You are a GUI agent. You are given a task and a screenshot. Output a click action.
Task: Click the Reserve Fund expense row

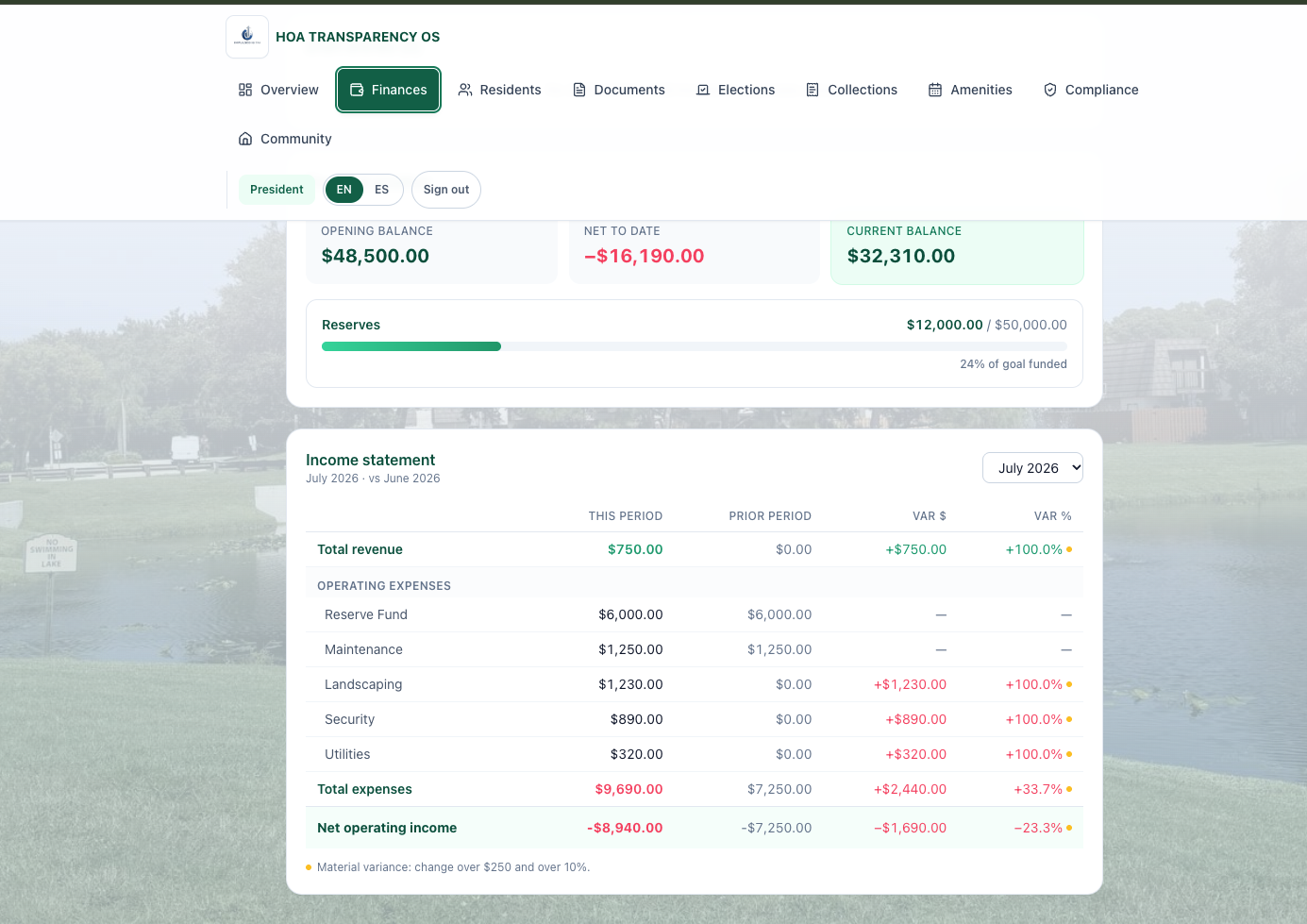695,614
